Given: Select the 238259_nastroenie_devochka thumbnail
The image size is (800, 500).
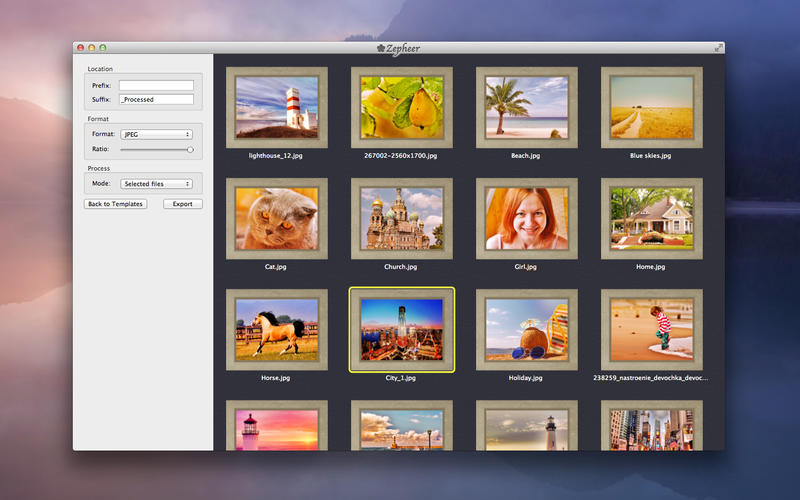Looking at the screenshot, I should 652,330.
